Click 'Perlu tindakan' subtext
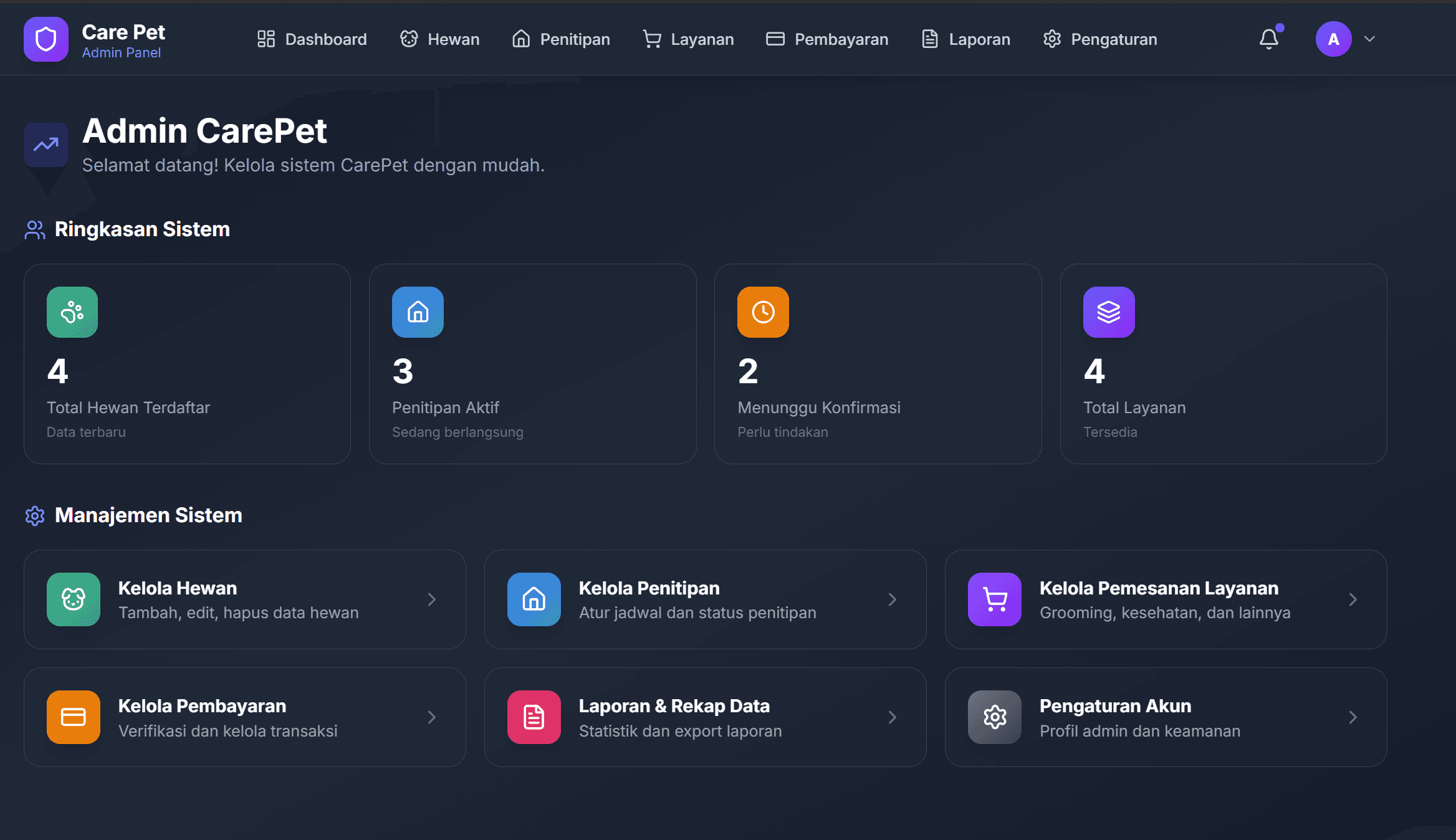The image size is (1456, 840). tap(783, 432)
